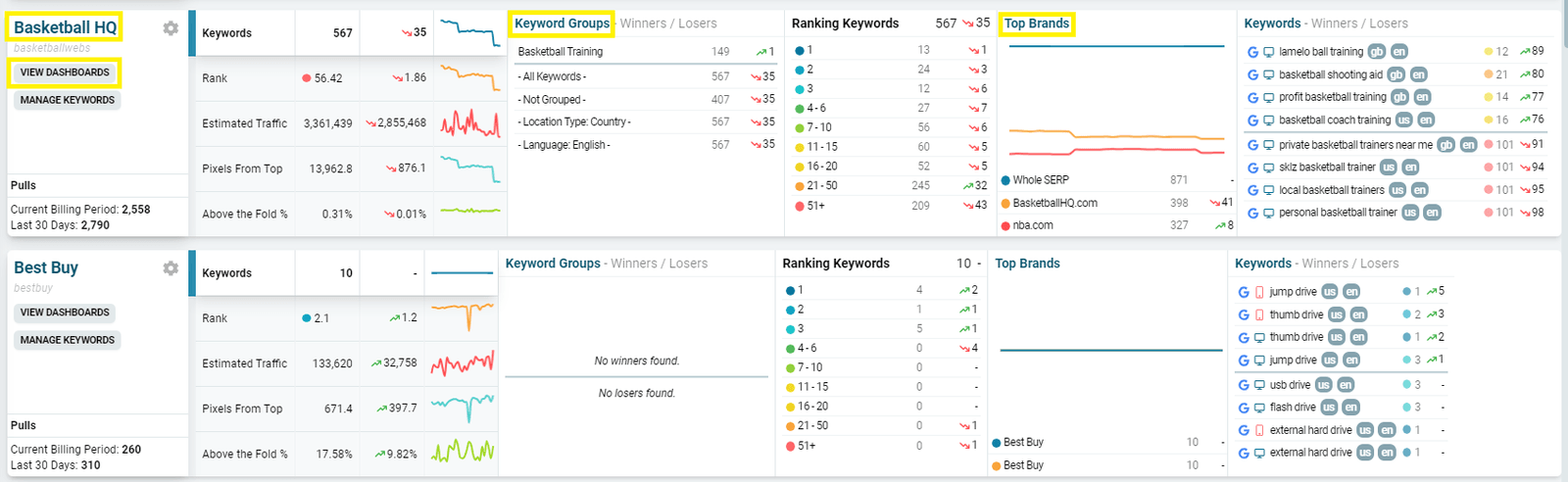Click the gb badge on lamelo ball training

pos(1376,52)
